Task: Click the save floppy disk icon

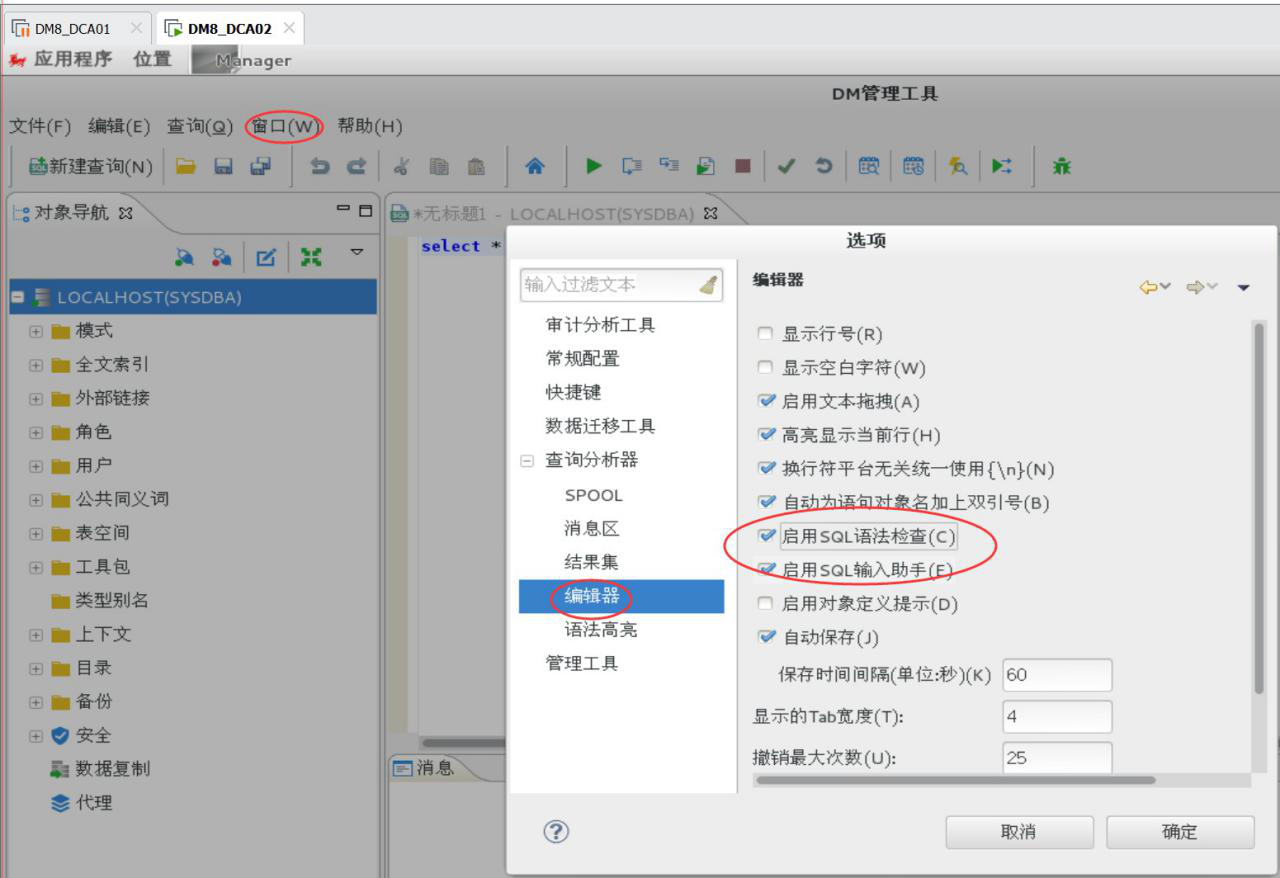Action: point(224,167)
